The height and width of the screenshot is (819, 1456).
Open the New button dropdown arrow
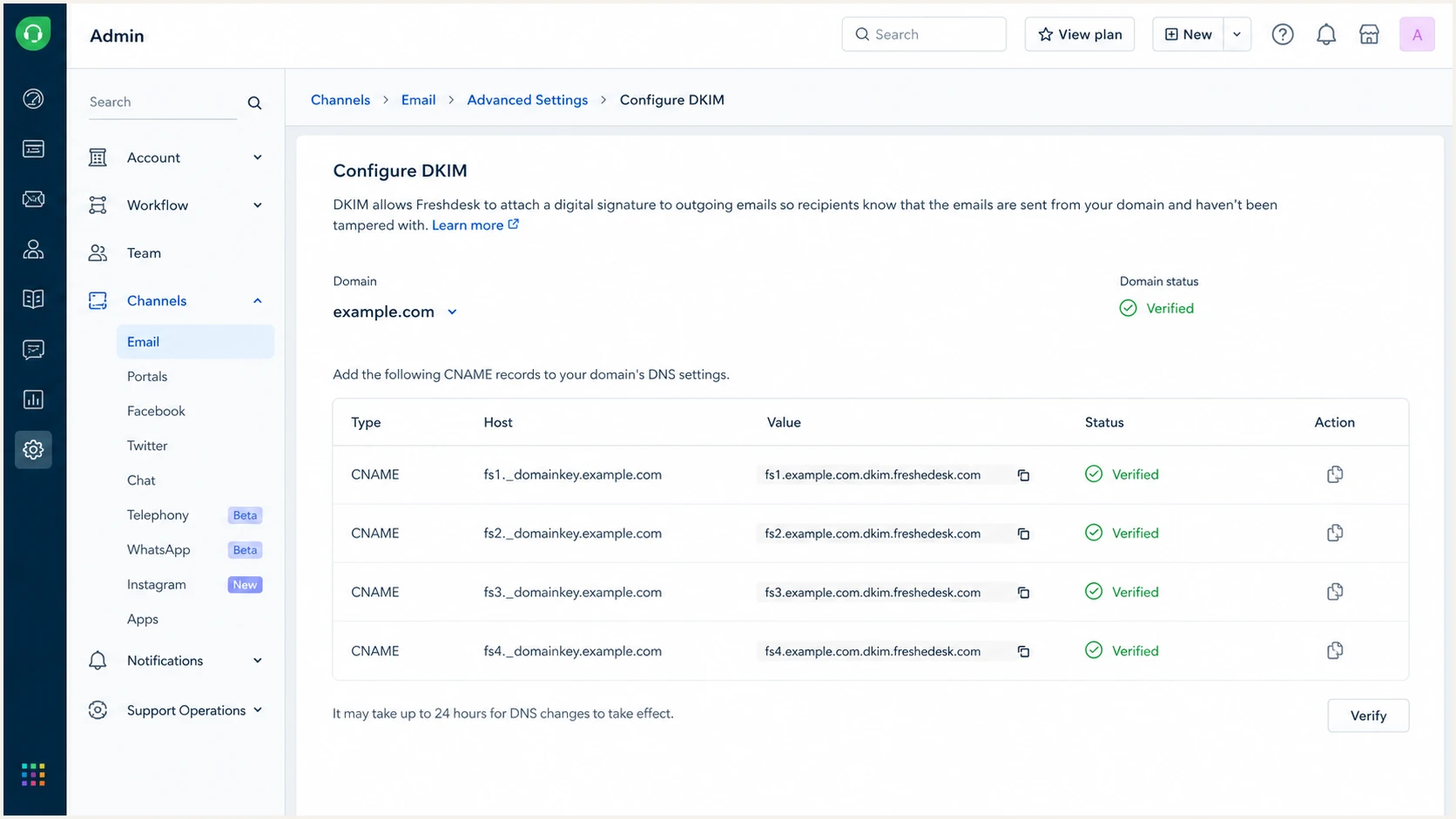[1237, 34]
